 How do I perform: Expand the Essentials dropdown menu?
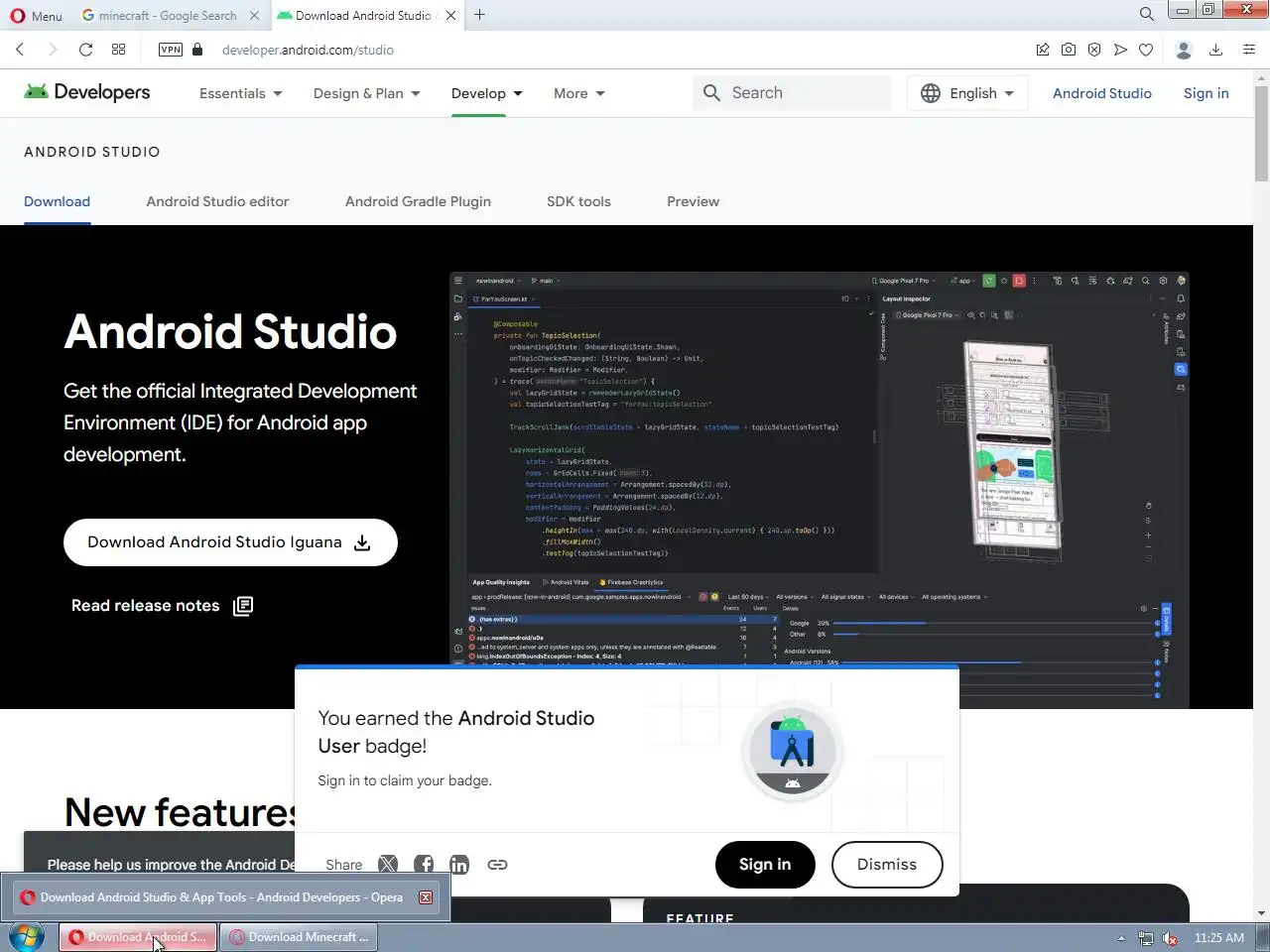[x=241, y=93]
